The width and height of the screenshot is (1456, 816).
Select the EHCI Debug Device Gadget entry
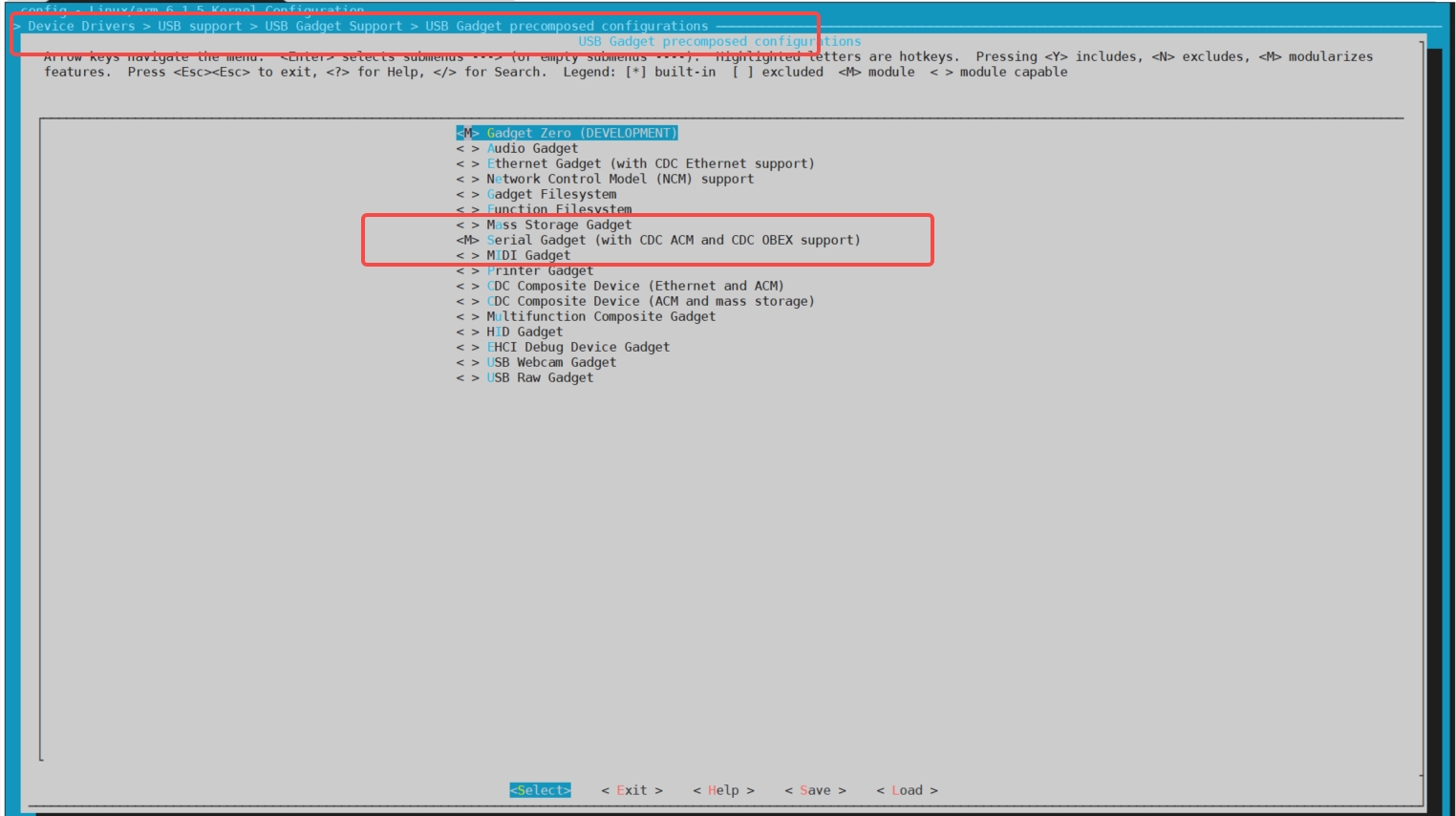[578, 347]
